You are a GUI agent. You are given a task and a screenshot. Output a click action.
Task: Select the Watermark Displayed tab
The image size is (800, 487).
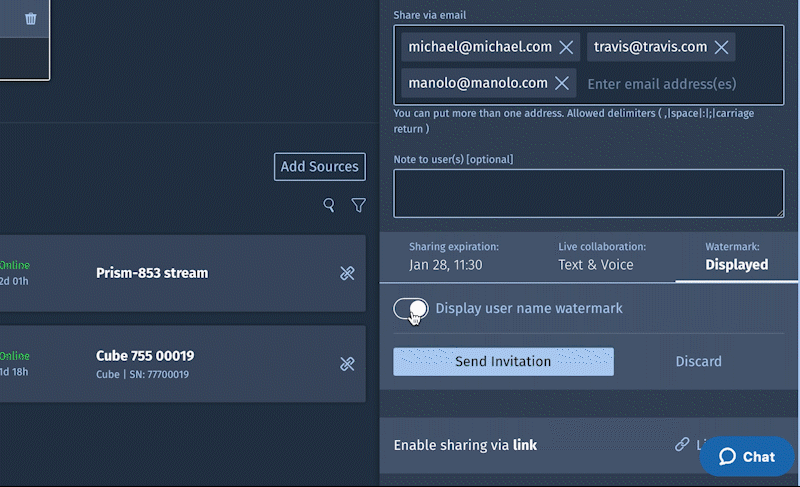pyautogui.click(x=736, y=256)
